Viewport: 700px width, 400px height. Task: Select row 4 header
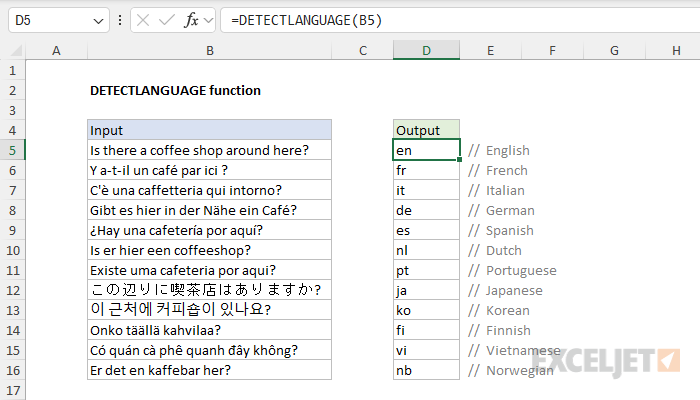tap(12, 130)
